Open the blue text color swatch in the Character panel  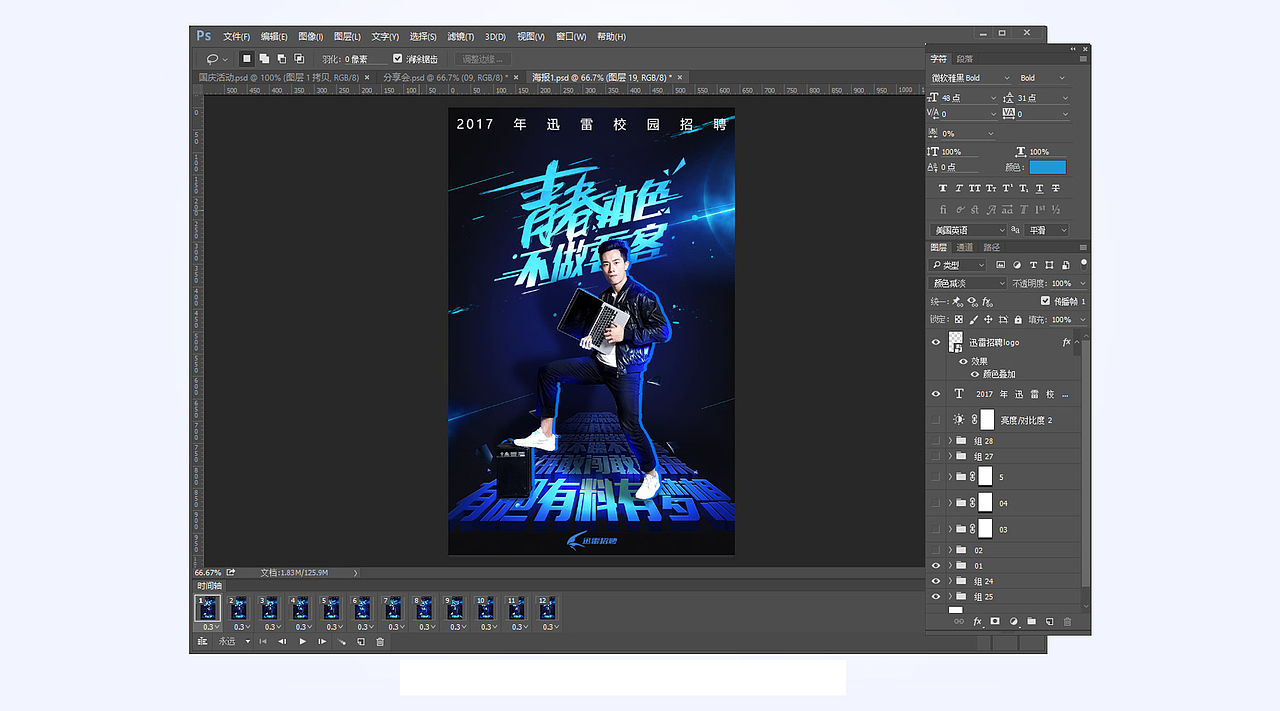[1048, 167]
